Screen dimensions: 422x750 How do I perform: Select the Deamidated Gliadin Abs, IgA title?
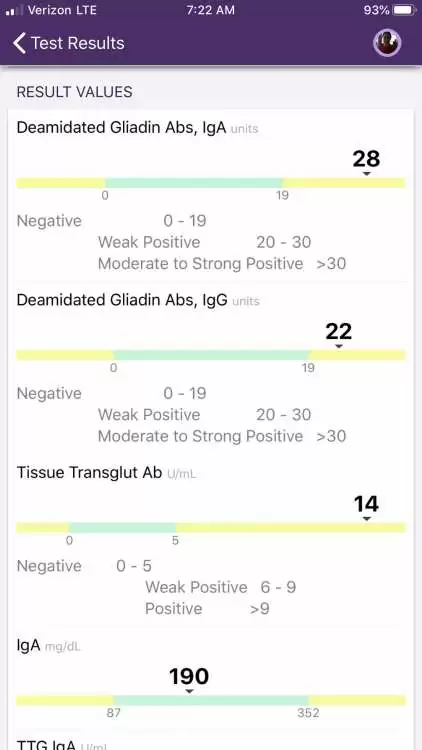coord(121,128)
